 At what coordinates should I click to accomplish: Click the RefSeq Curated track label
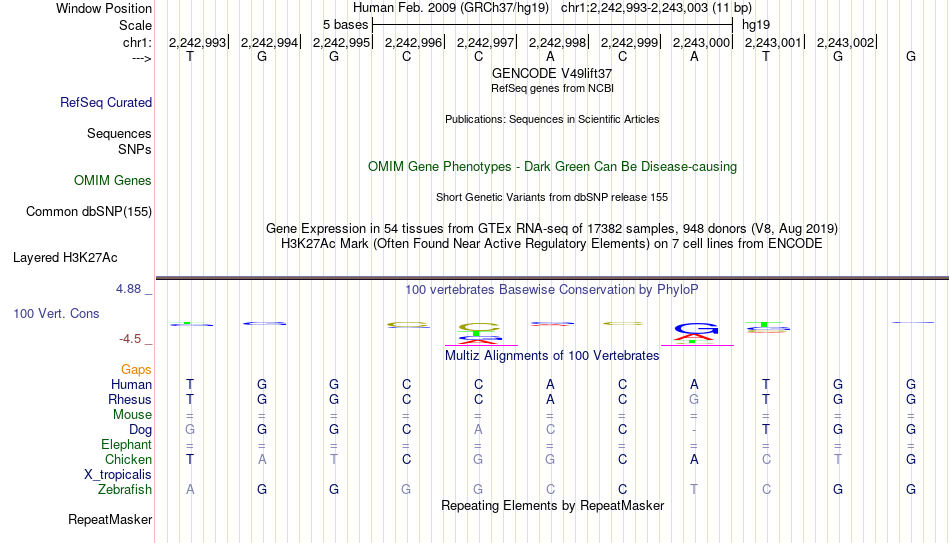[106, 102]
